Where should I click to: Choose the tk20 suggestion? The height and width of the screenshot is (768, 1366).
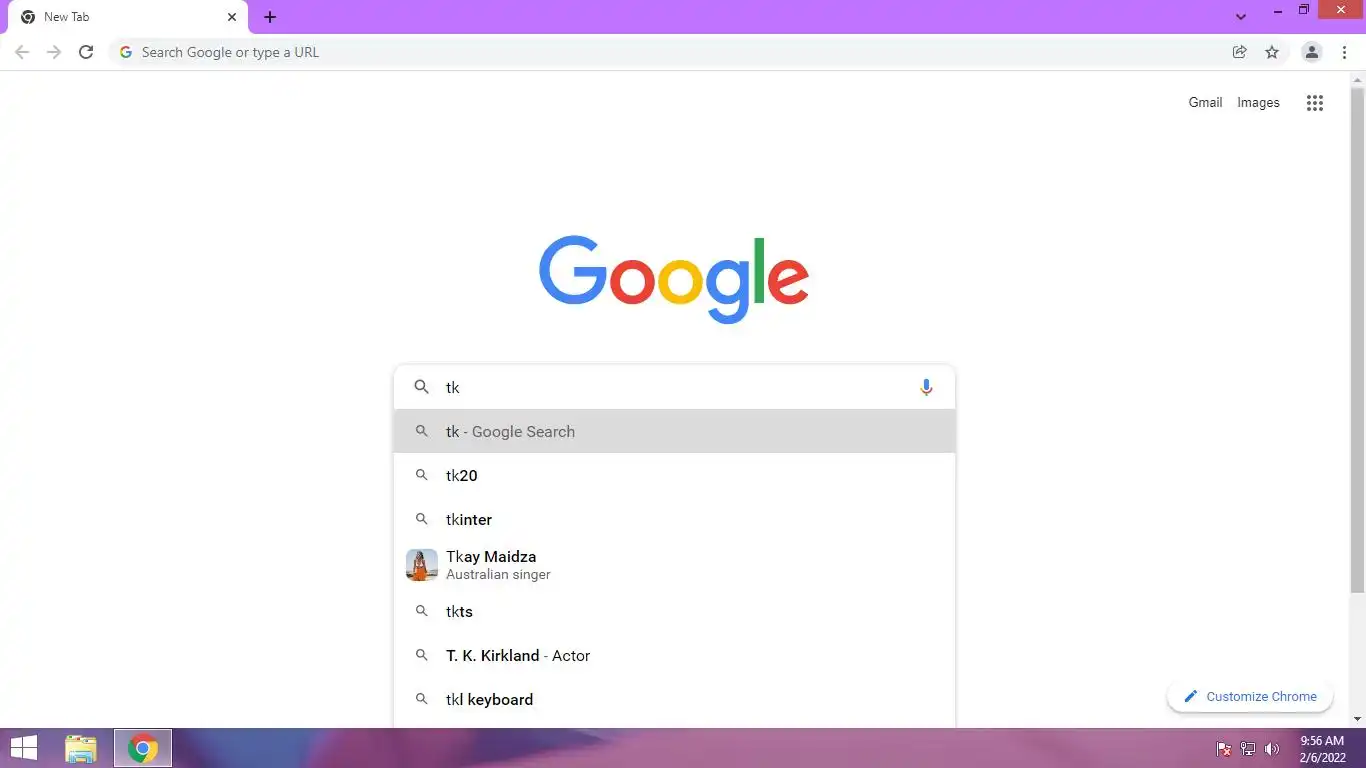coord(675,475)
